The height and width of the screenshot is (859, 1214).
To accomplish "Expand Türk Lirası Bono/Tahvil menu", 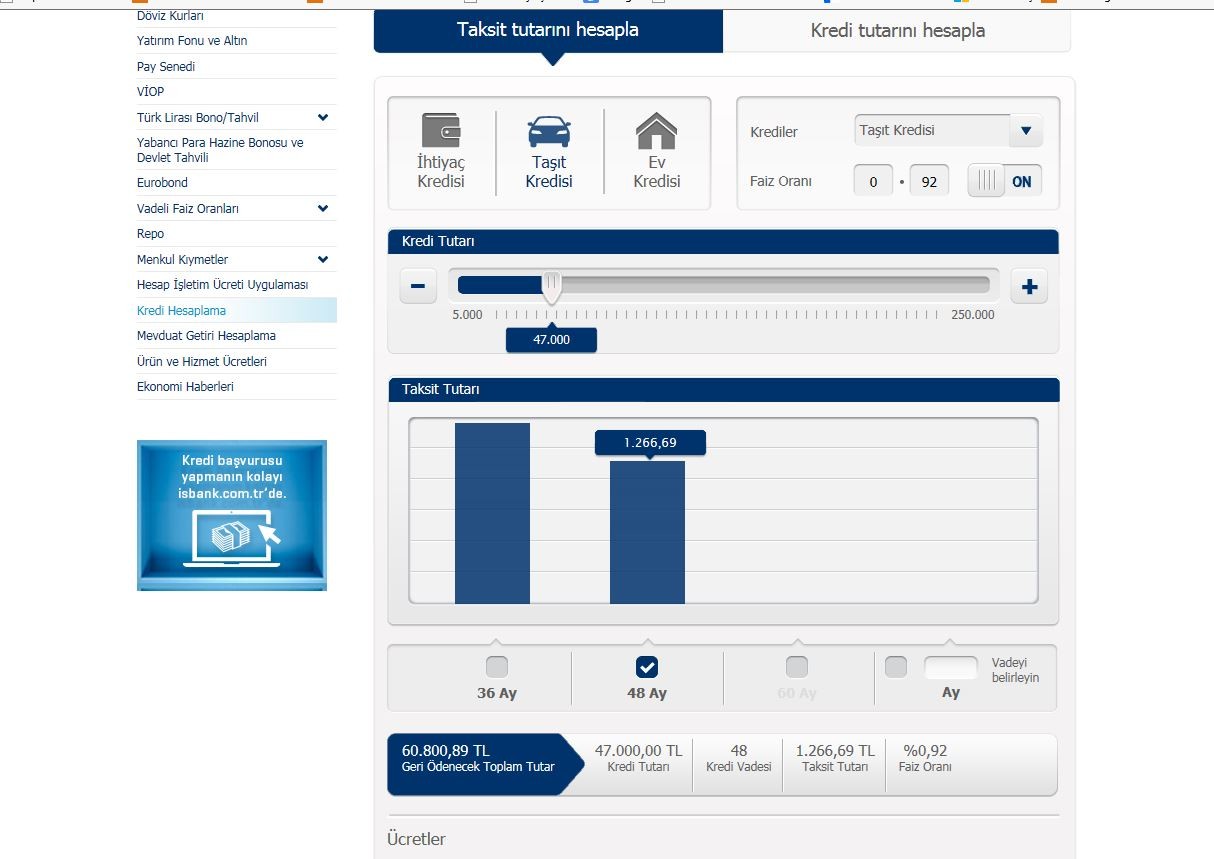I will (322, 117).
